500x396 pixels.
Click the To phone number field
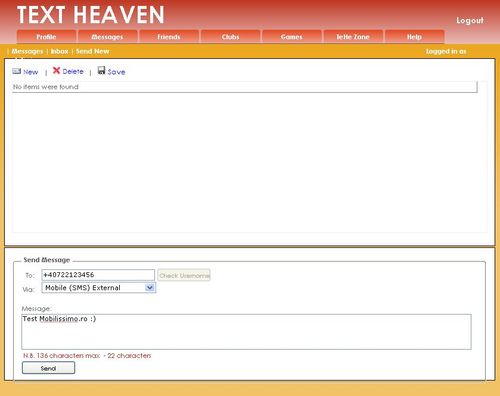pyautogui.click(x=98, y=275)
